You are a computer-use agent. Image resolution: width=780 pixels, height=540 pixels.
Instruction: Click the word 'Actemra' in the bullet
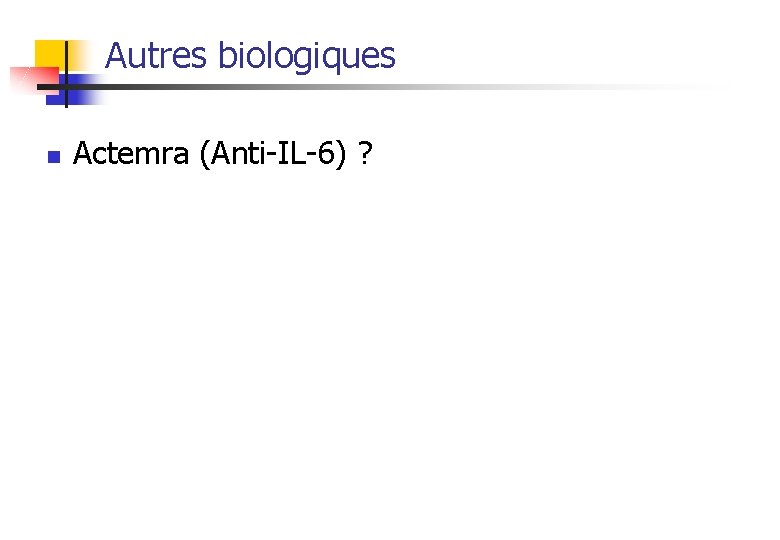point(131,153)
